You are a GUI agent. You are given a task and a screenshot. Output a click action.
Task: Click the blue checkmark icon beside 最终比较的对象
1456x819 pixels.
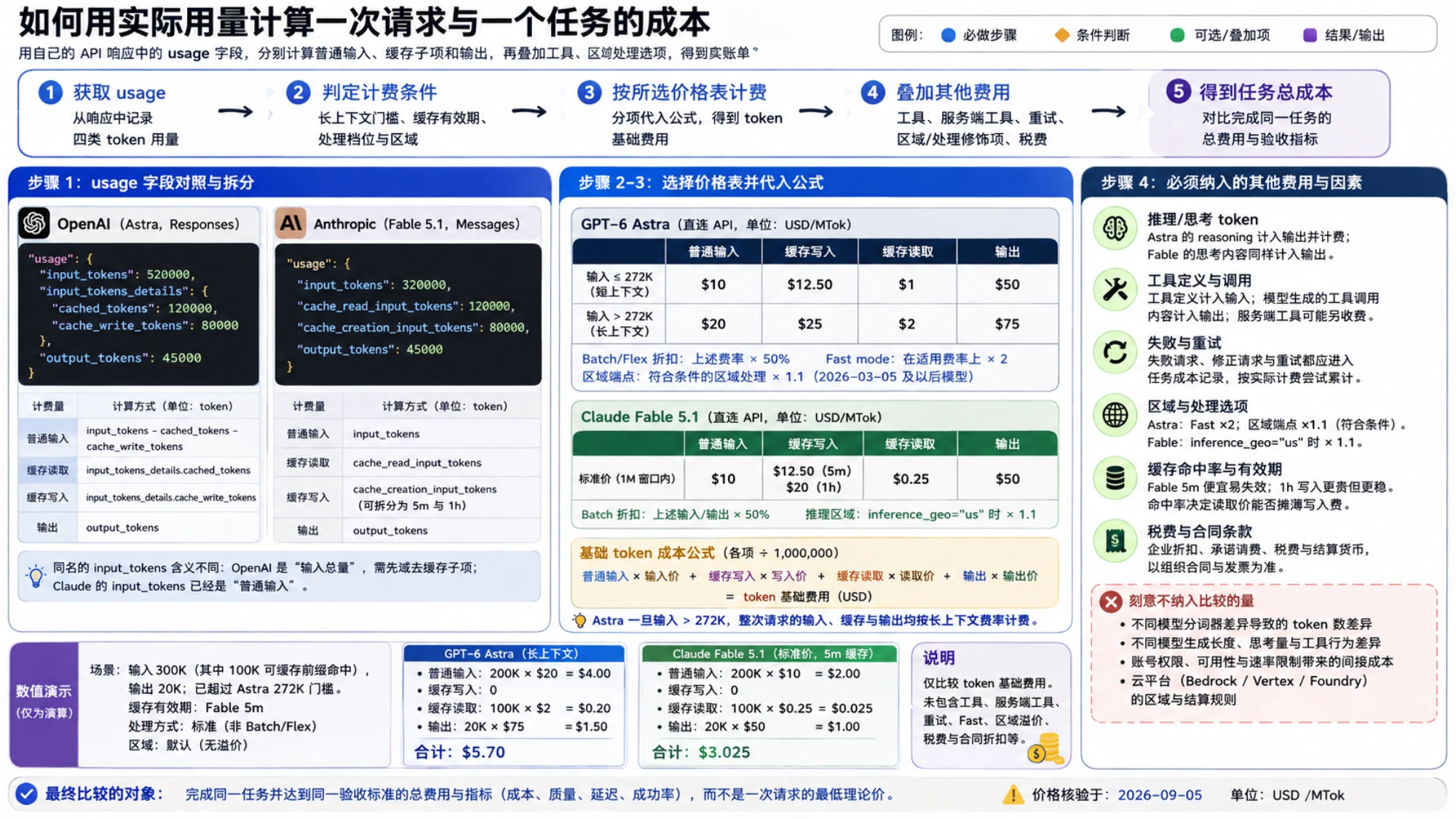pos(27,794)
